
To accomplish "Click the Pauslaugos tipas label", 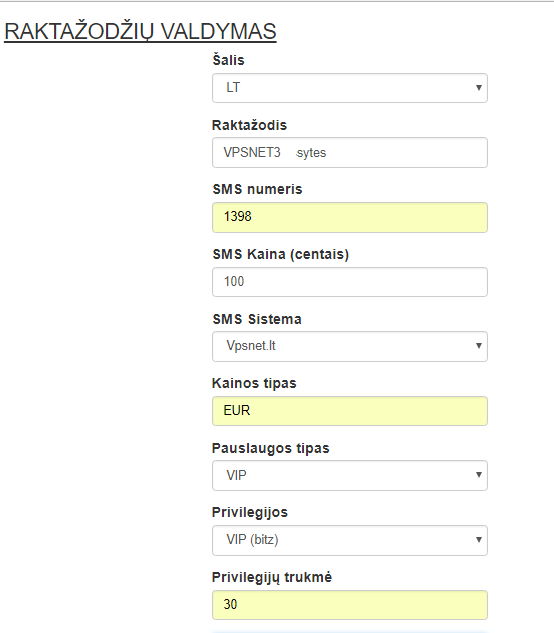I will coord(271,449).
